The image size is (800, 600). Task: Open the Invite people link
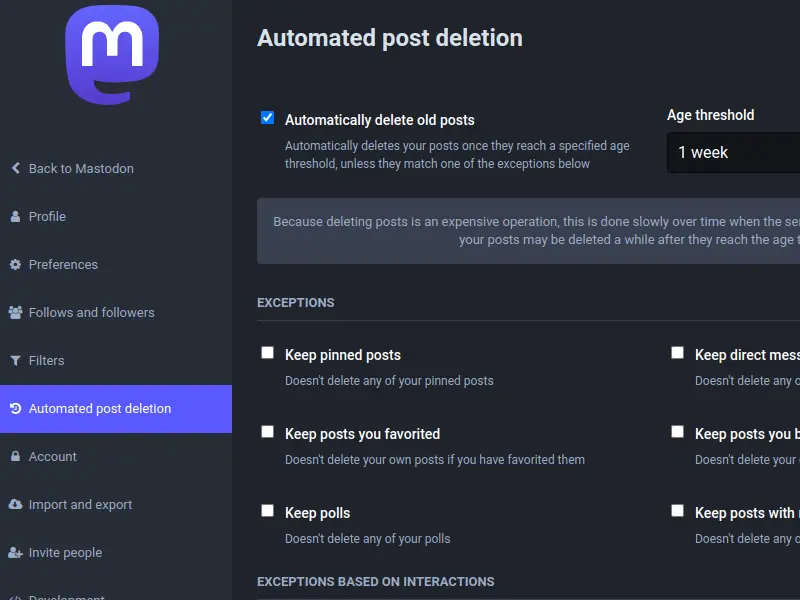65,553
